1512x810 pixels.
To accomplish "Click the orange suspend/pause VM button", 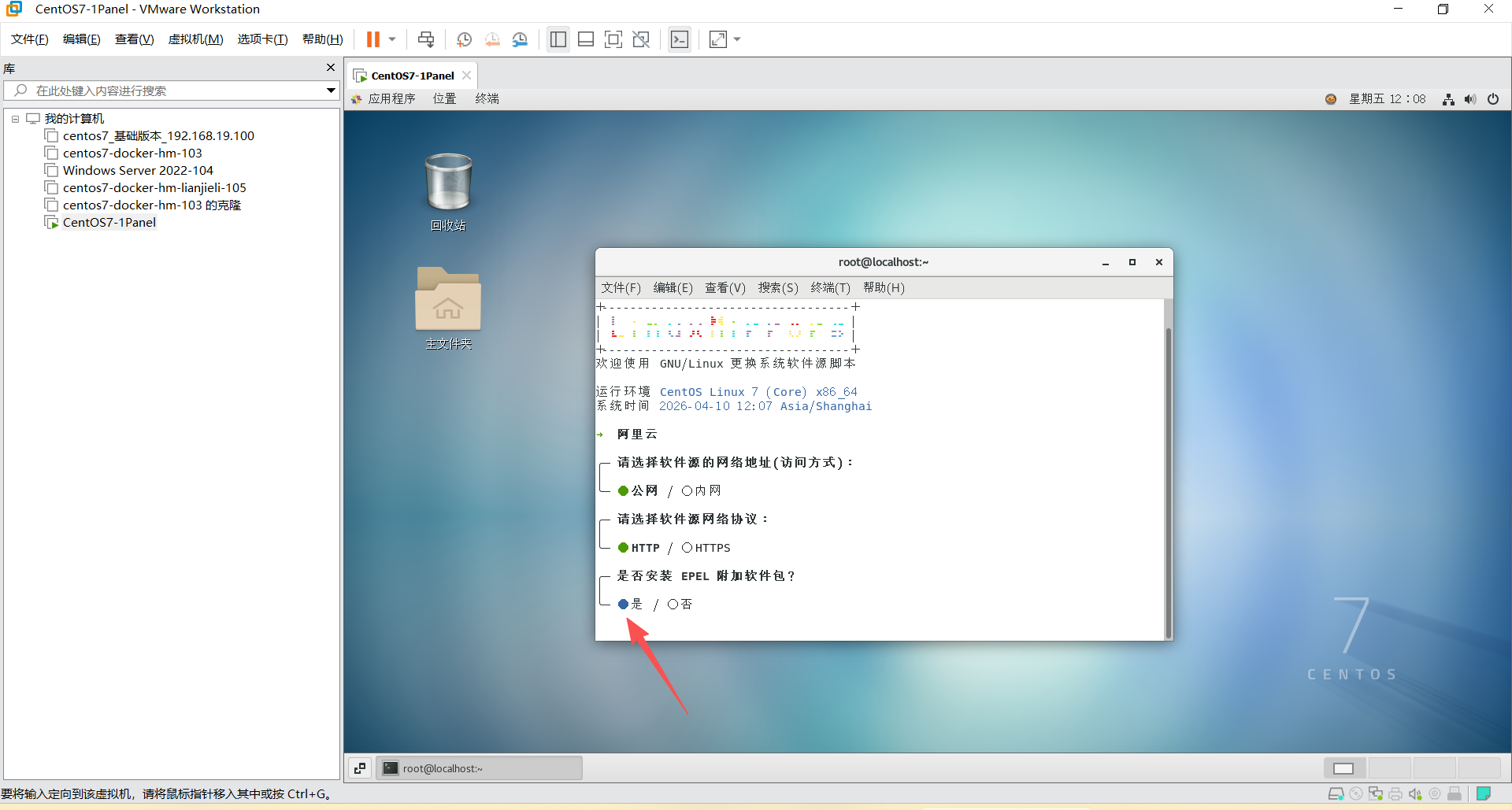I will click(373, 39).
